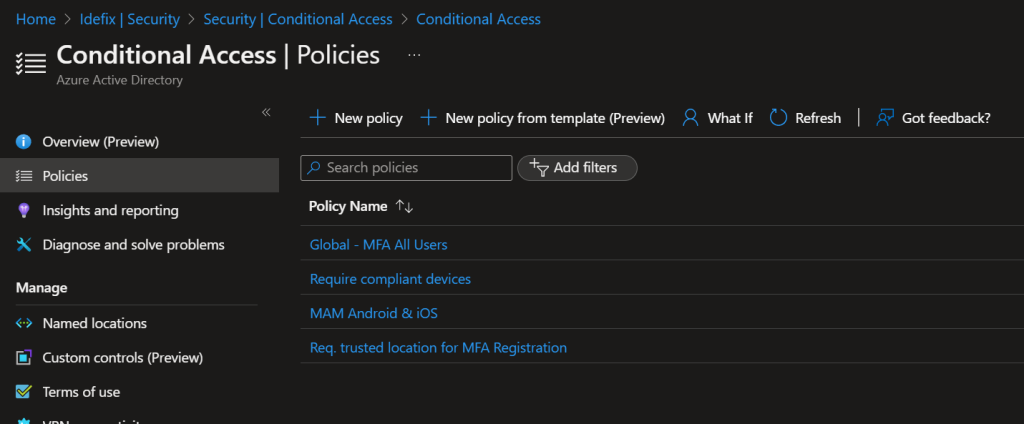Open MAM Android & iOS policy
This screenshot has width=1024, height=424.
[374, 313]
